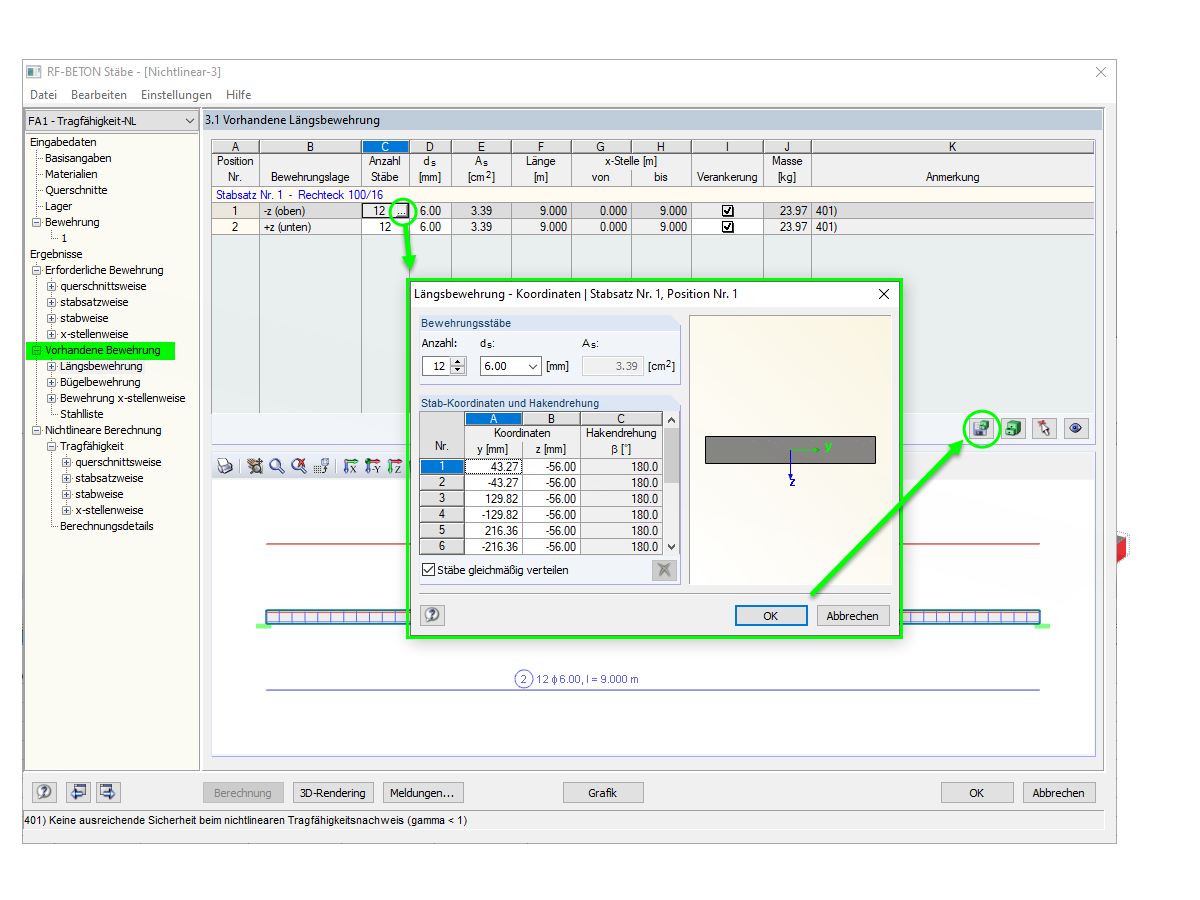Image resolution: width=1200 pixels, height=900 pixels.
Task: Confirm the coordinates dialog with OK
Action: coord(771,615)
